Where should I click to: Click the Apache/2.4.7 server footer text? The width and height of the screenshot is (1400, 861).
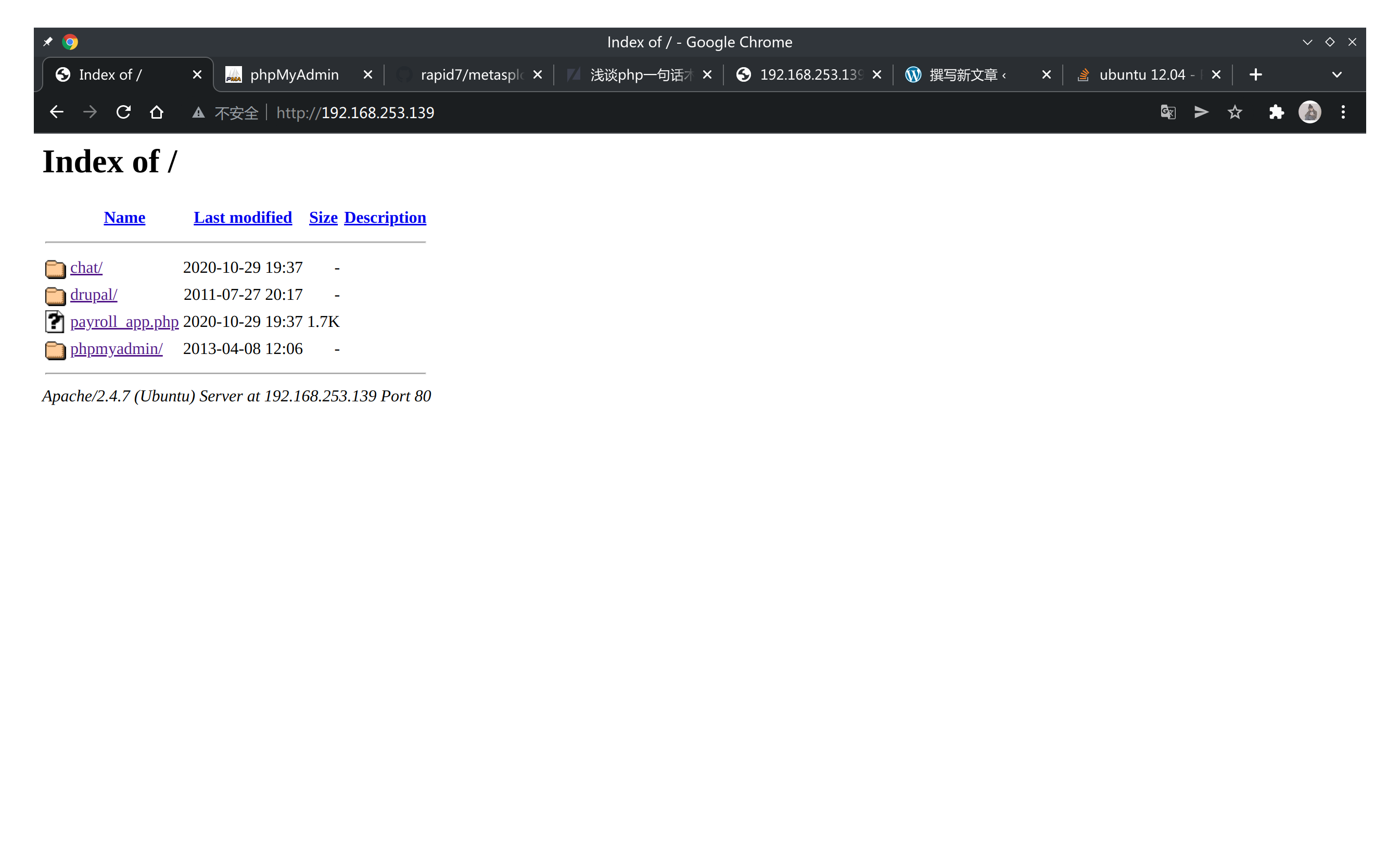[237, 396]
